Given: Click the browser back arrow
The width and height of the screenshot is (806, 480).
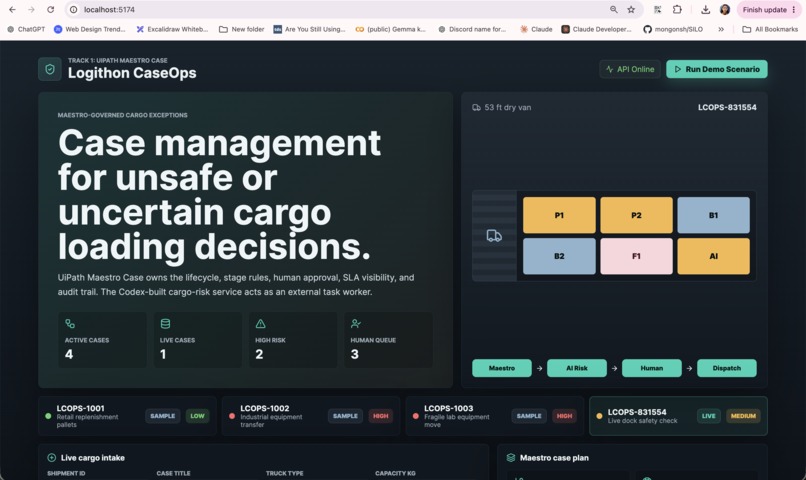Looking at the screenshot, I should 12,10.
